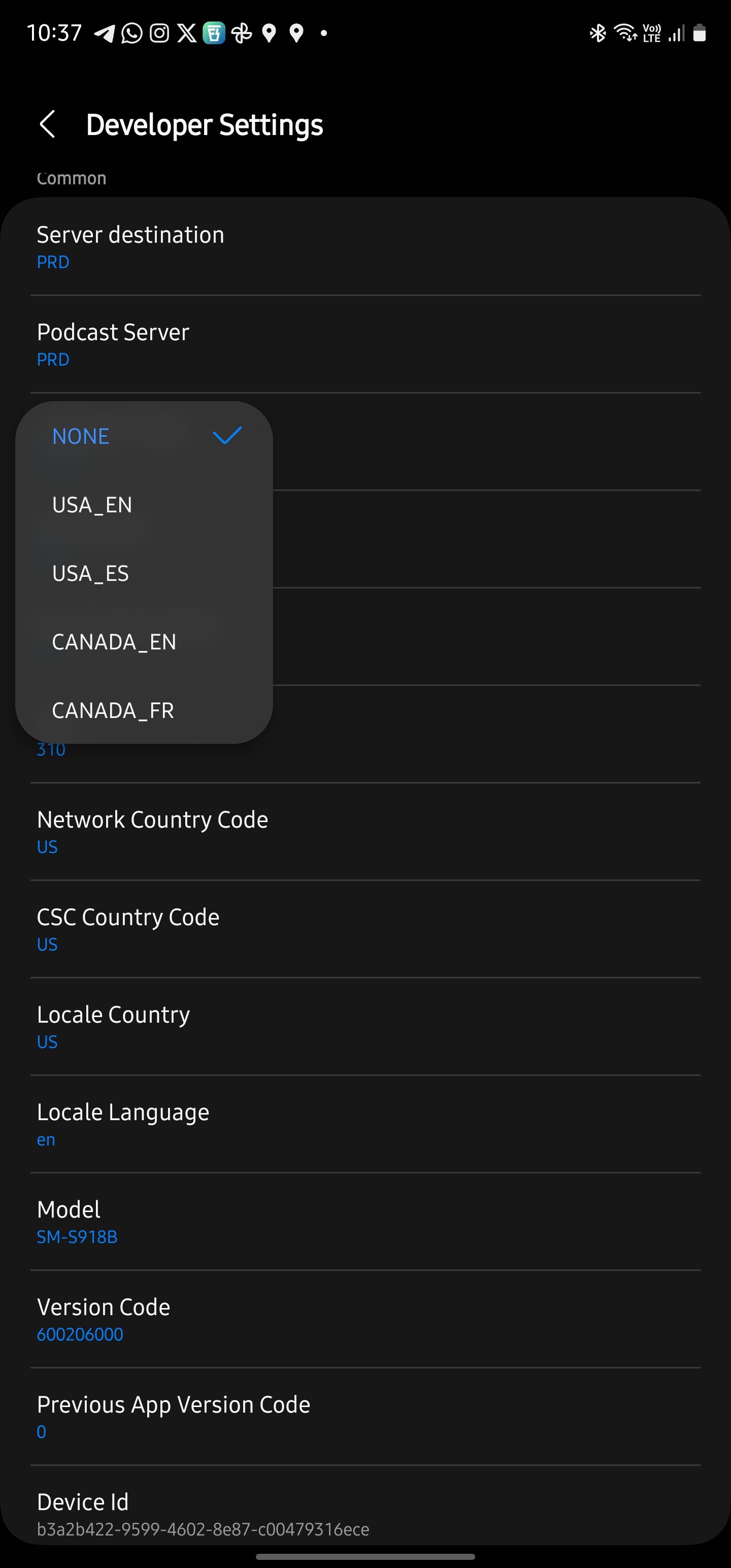
Task: Tap the back arrow in Developer Settings
Action: tap(48, 125)
